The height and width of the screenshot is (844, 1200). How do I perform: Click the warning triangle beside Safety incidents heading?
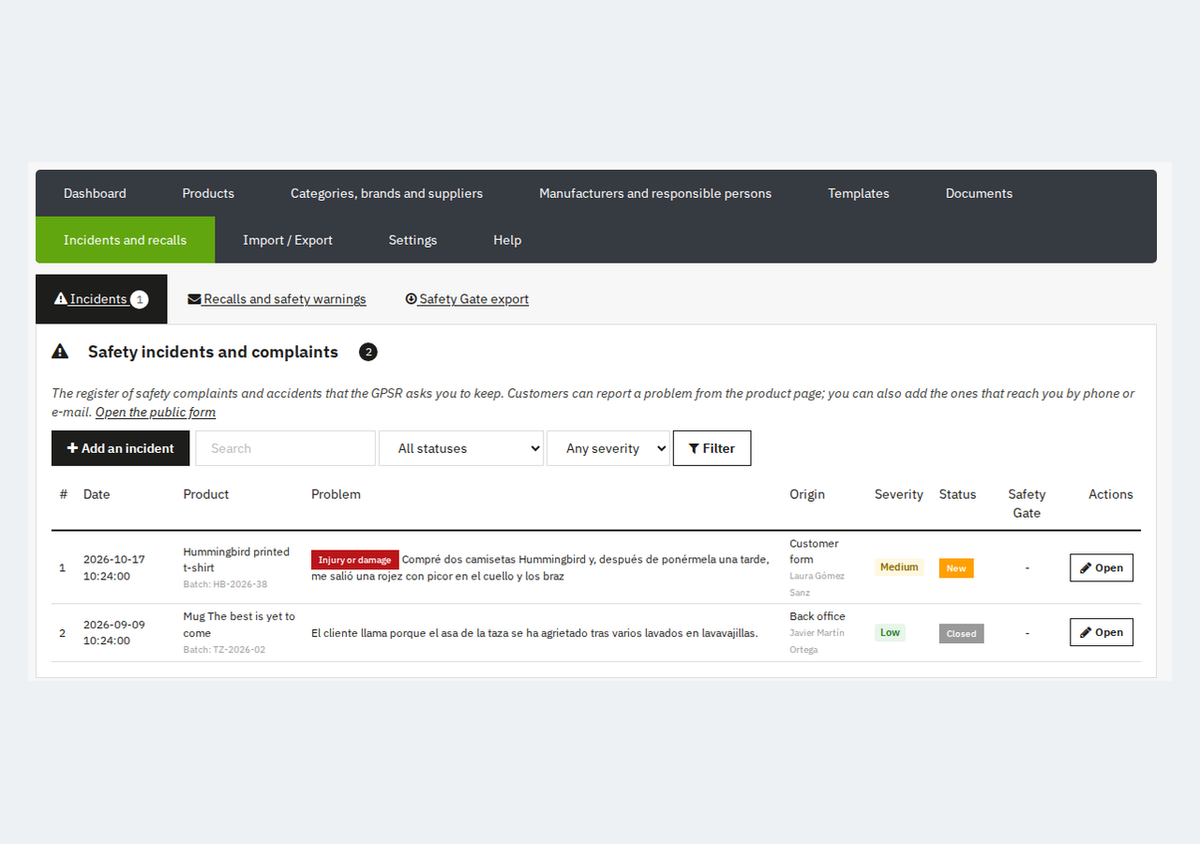[x=61, y=352]
